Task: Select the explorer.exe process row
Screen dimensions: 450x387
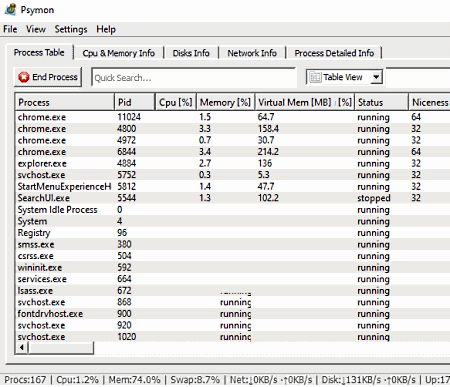Action: point(232,163)
